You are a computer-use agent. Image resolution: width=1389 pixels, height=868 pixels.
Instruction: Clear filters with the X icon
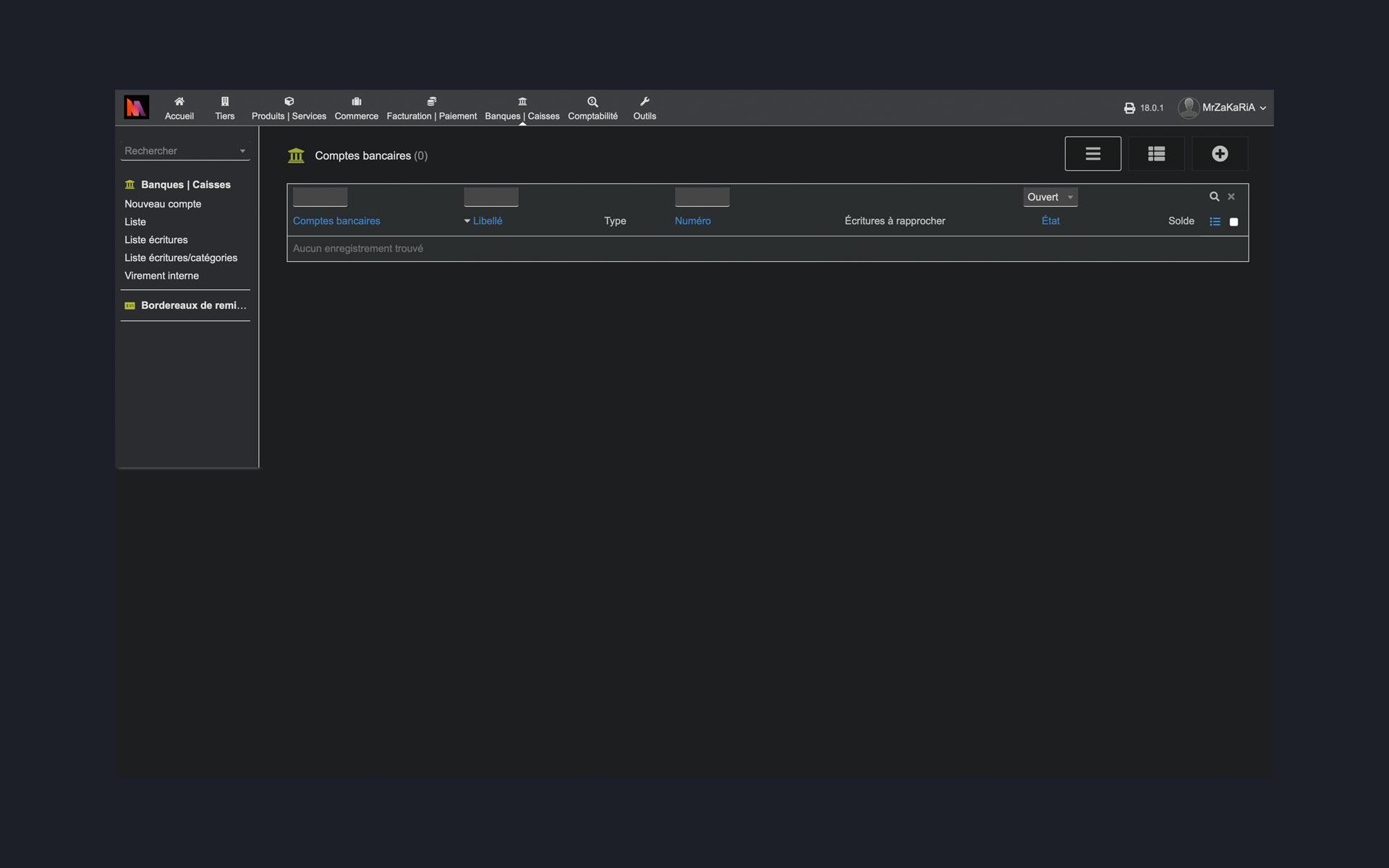(x=1231, y=197)
